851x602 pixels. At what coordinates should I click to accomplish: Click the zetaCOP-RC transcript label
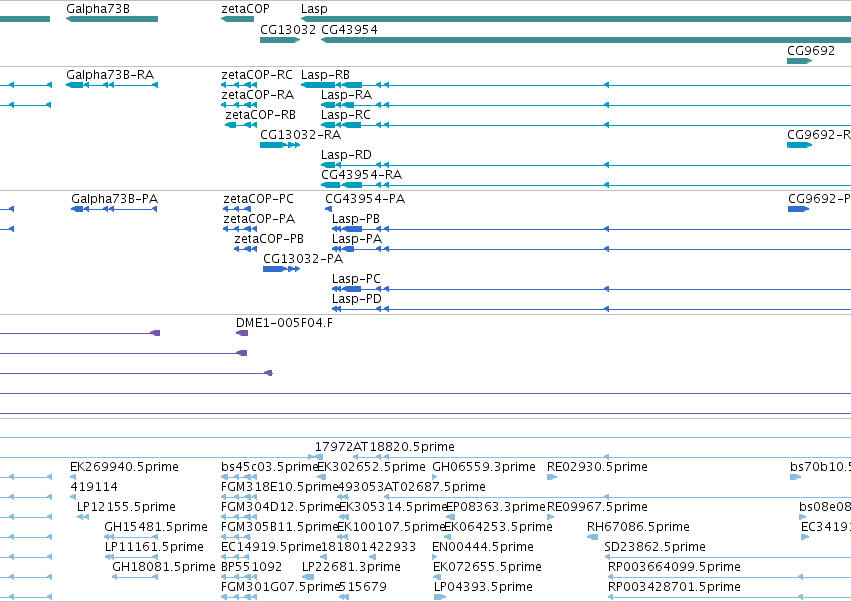tap(257, 74)
